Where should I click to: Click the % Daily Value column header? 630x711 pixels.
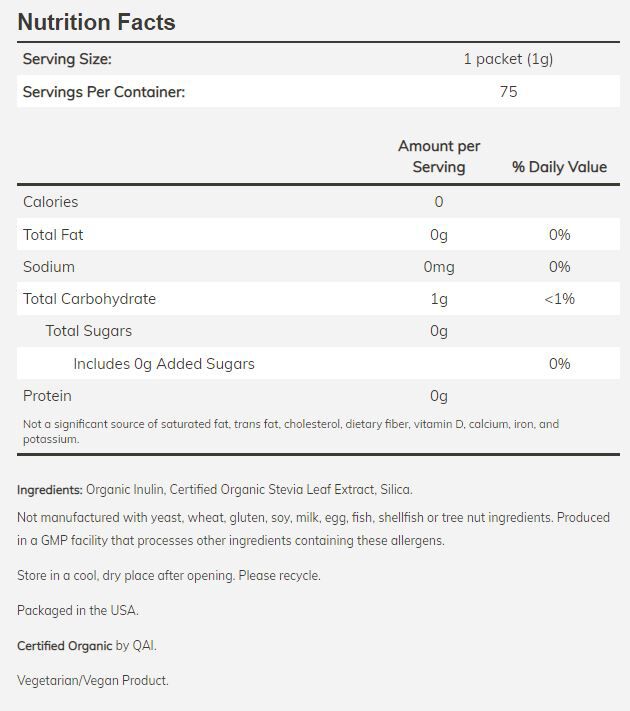pos(559,167)
